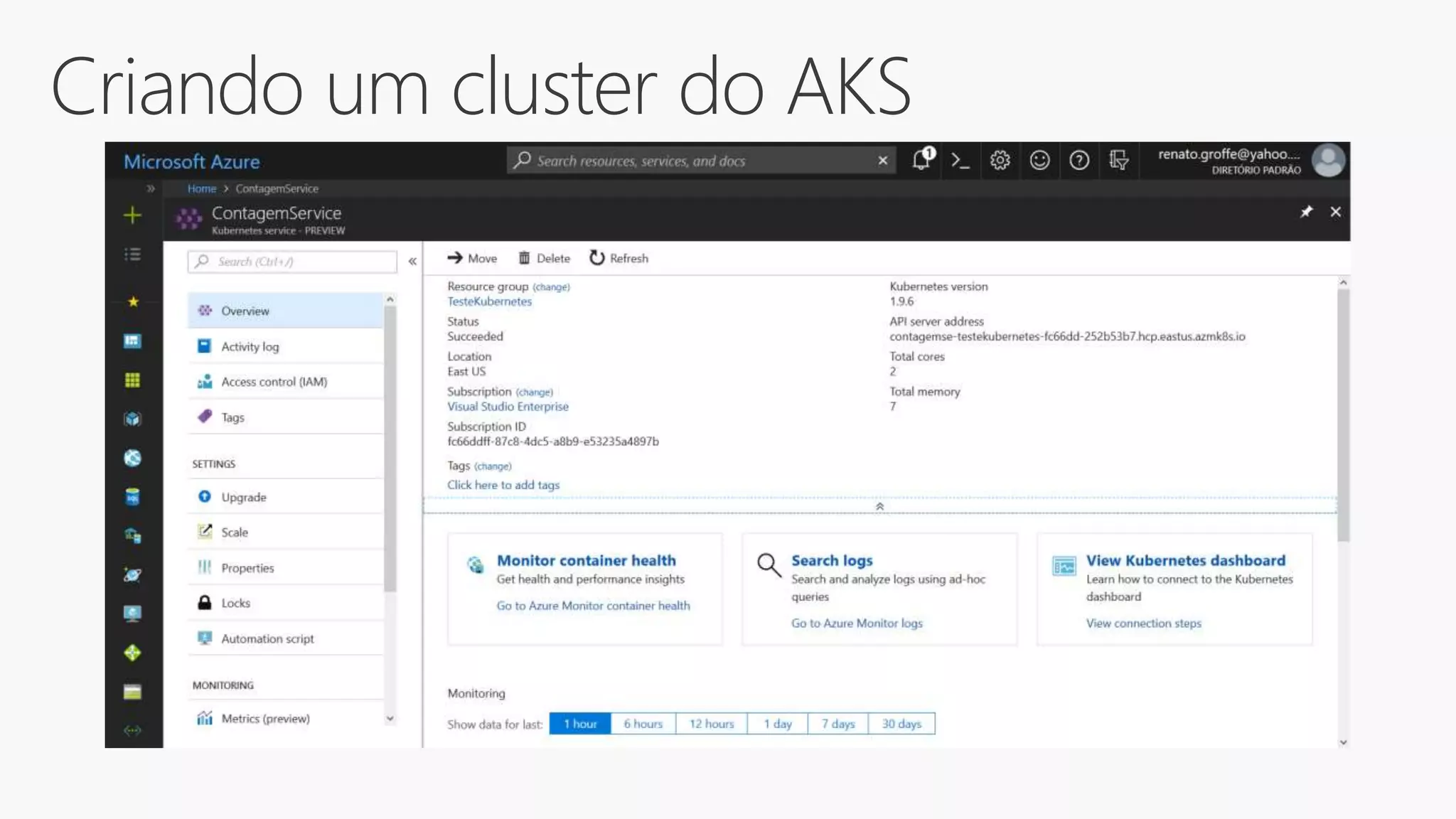Click here to add tags link
The width and height of the screenshot is (1456, 819).
pyautogui.click(x=503, y=485)
